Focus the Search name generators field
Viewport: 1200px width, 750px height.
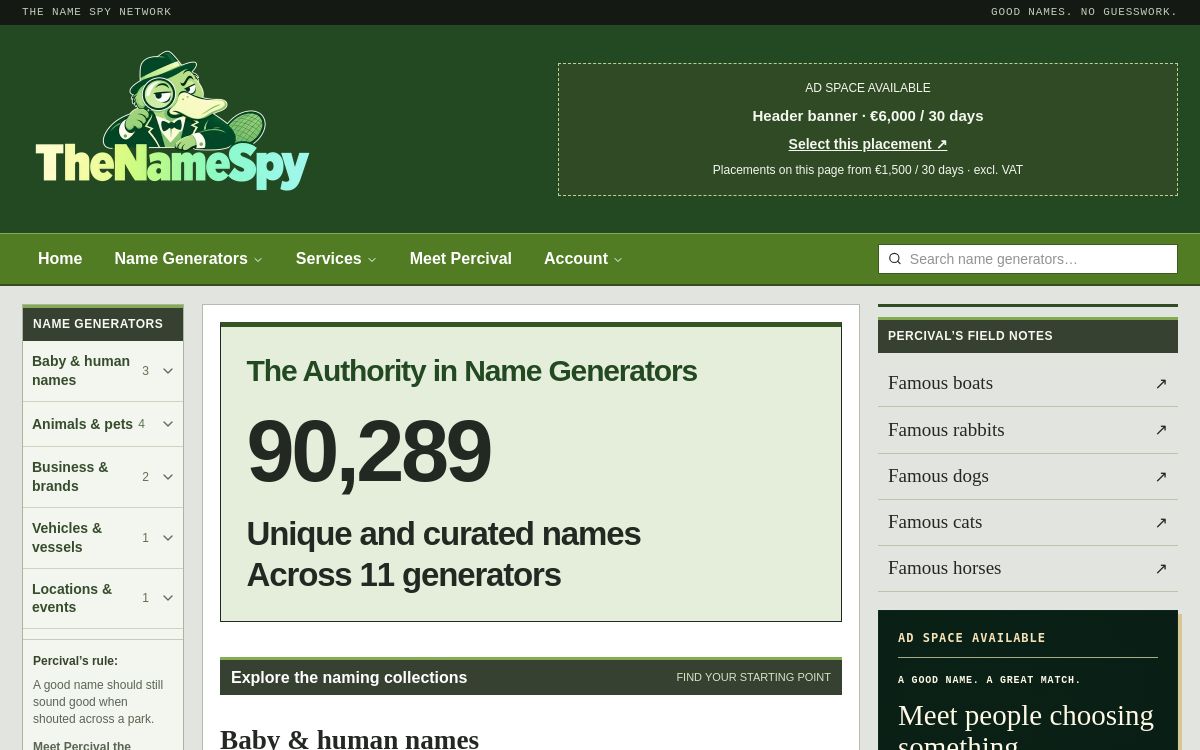tap(1028, 259)
